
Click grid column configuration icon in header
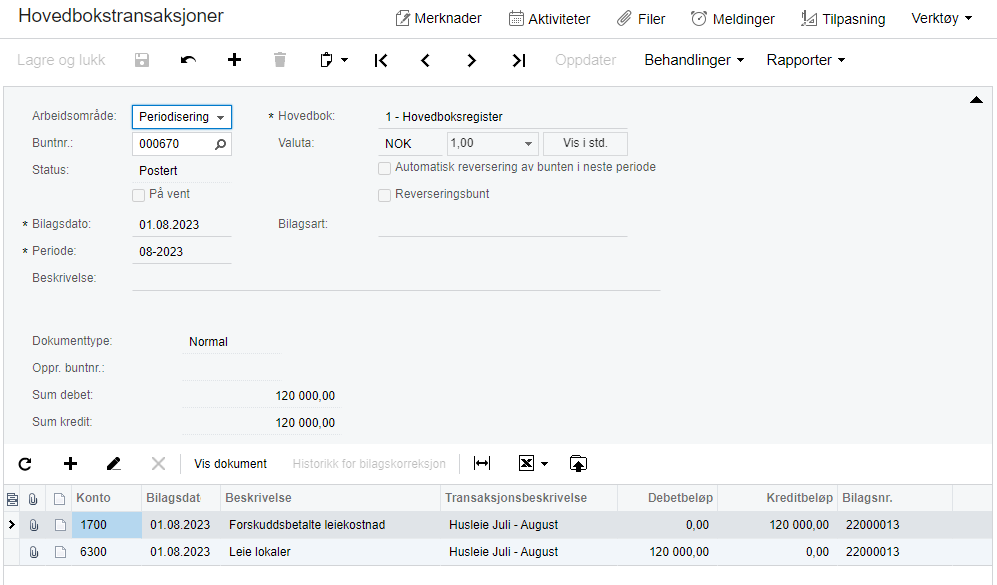pyautogui.click(x=12, y=499)
